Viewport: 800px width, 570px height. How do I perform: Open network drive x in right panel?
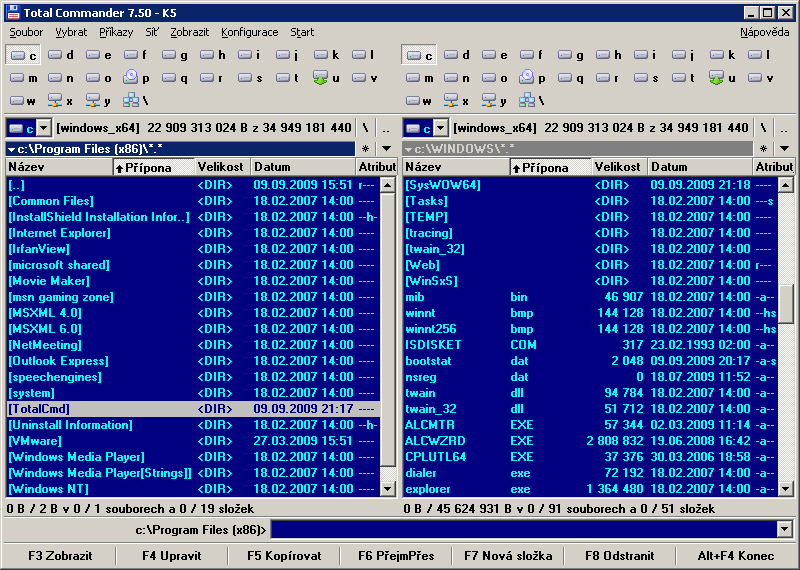point(457,101)
